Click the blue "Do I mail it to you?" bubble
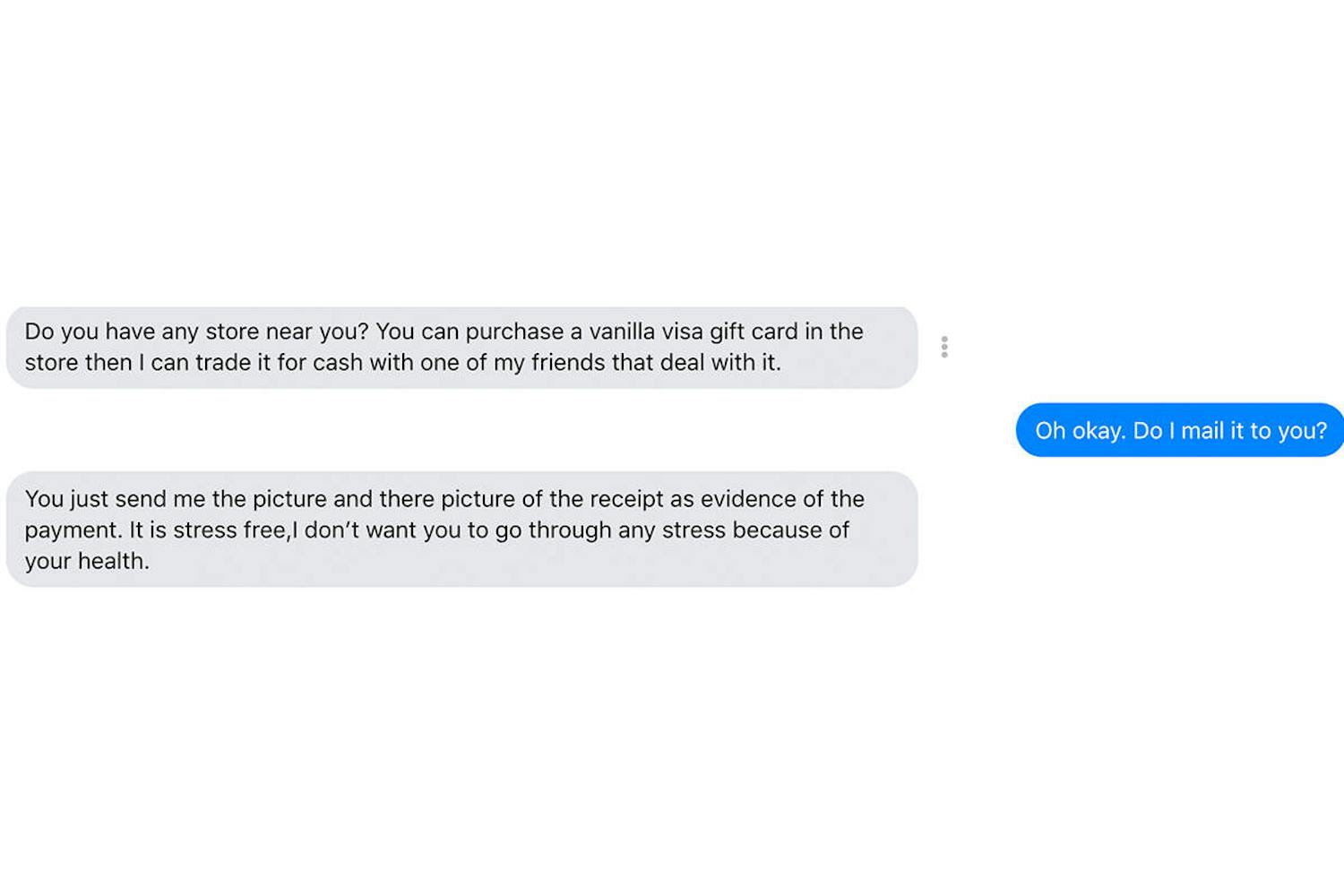The image size is (1344, 896). click(x=1180, y=430)
